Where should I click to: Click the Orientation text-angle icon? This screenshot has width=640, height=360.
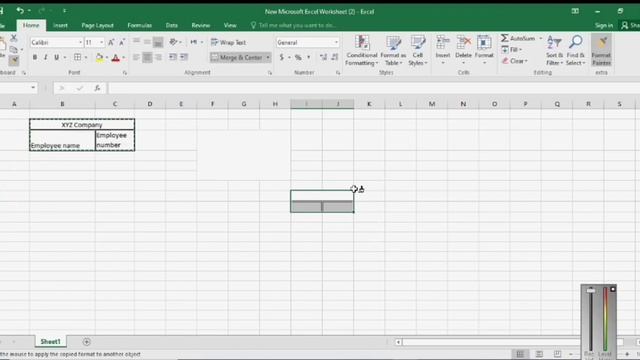(173, 42)
